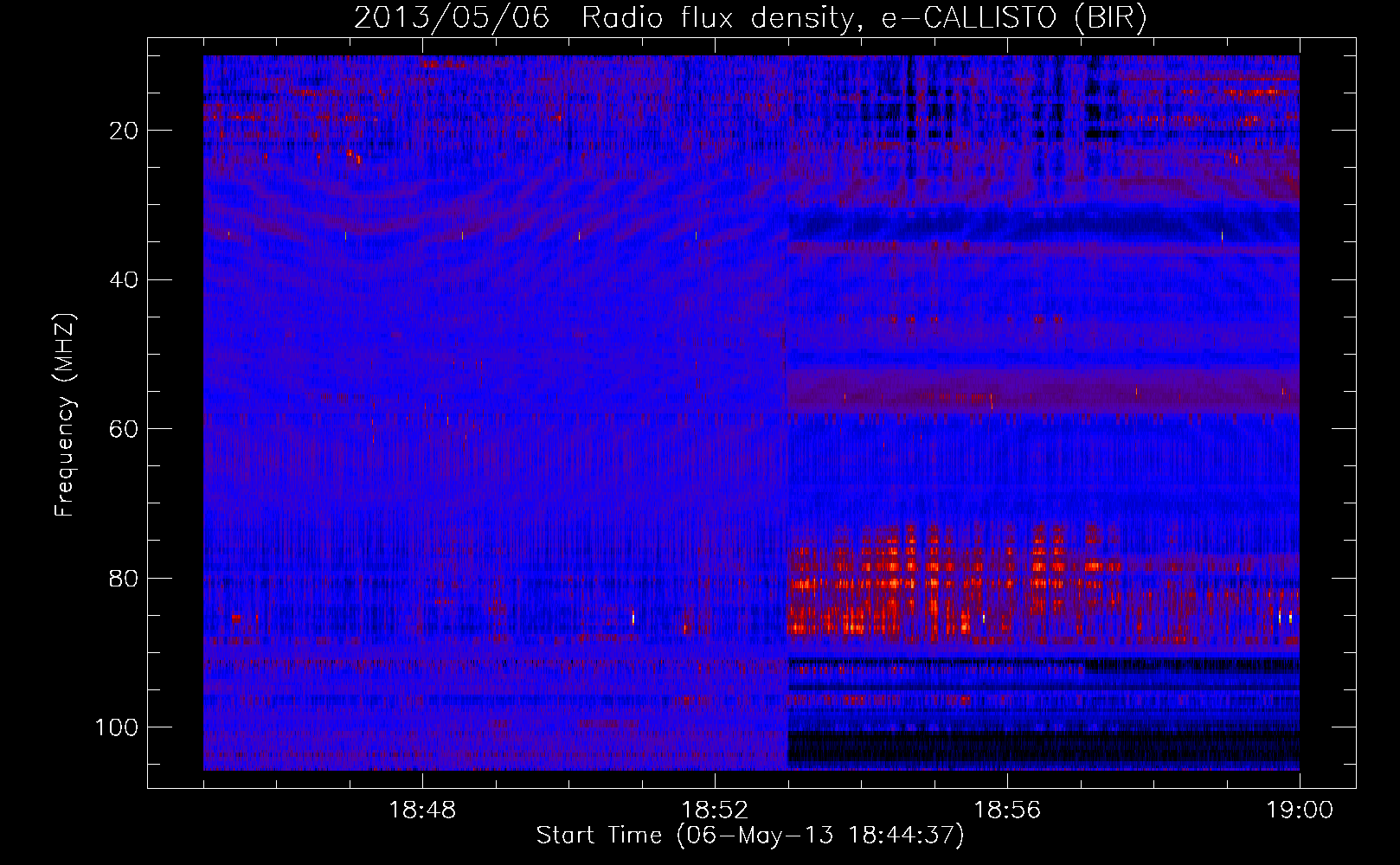Click the "19:00" time tick label
The height and width of the screenshot is (865, 1400).
(1300, 811)
